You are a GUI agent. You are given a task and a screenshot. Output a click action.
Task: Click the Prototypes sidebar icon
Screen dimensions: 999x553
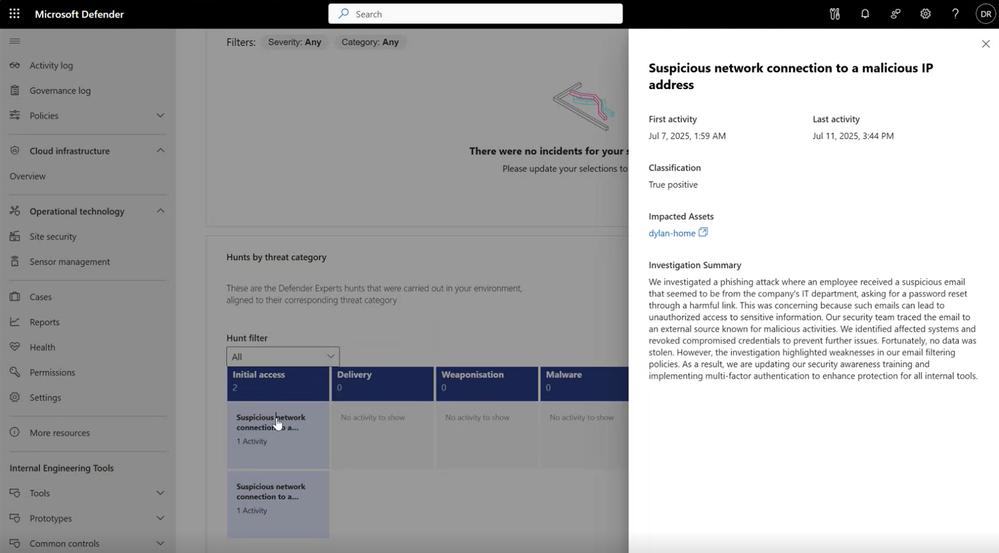point(15,518)
